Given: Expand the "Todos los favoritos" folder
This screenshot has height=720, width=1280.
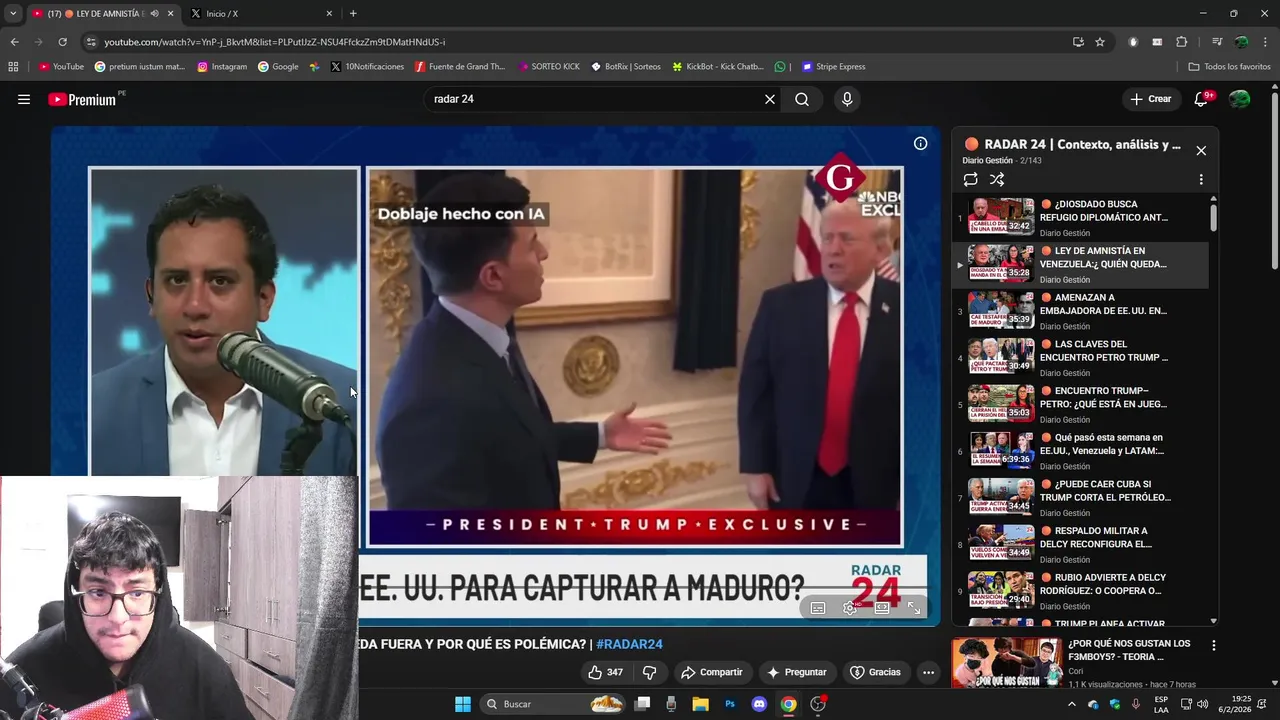Looking at the screenshot, I should (1229, 67).
